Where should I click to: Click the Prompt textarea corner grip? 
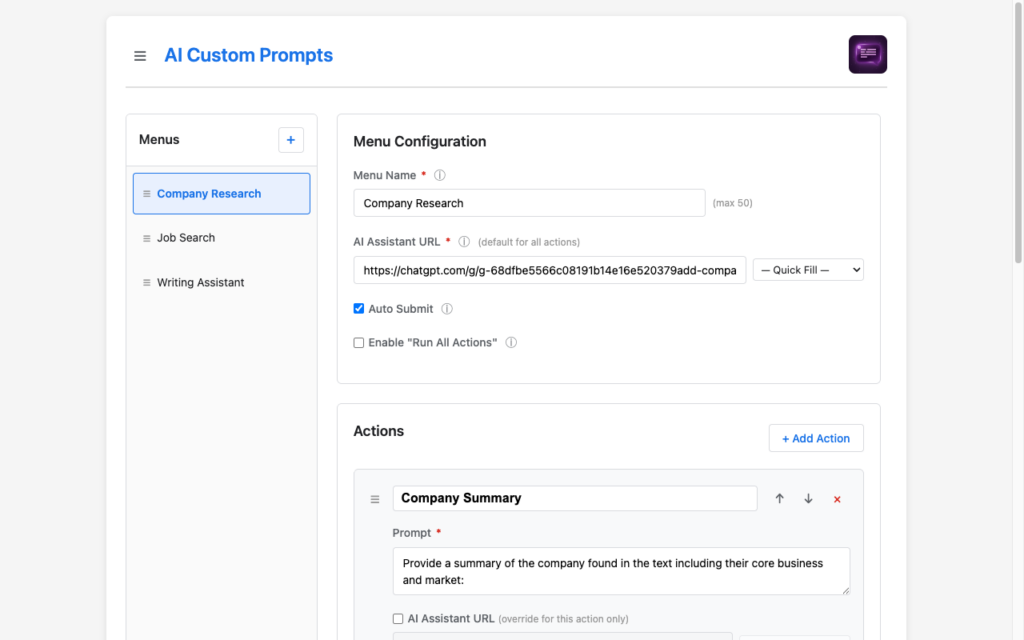[x=846, y=590]
